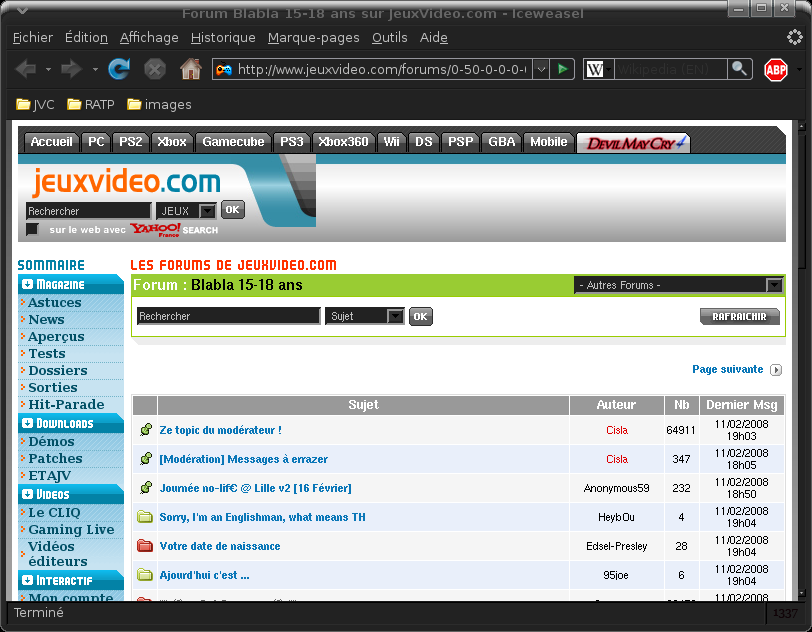Open the back history dropdown arrow
Screen dimensions: 812x632
tap(48, 69)
